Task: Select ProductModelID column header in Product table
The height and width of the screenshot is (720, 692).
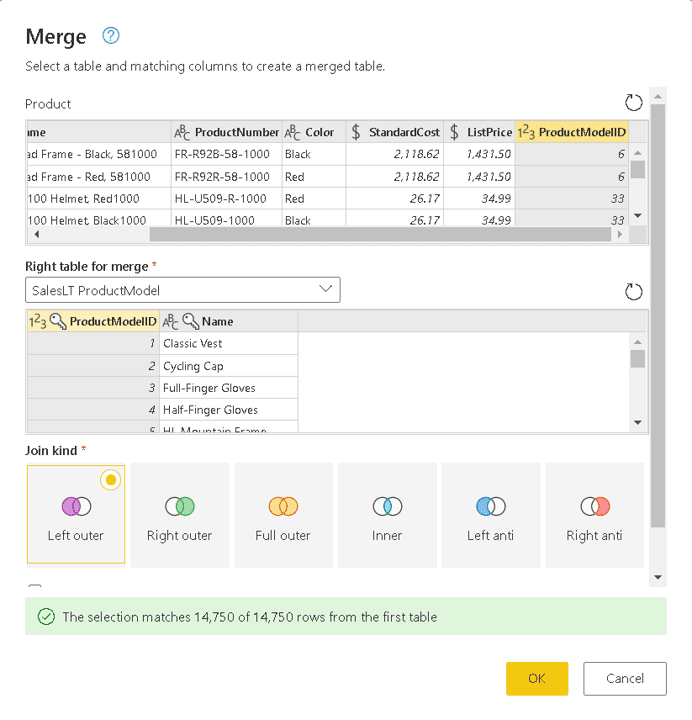Action: pos(572,132)
